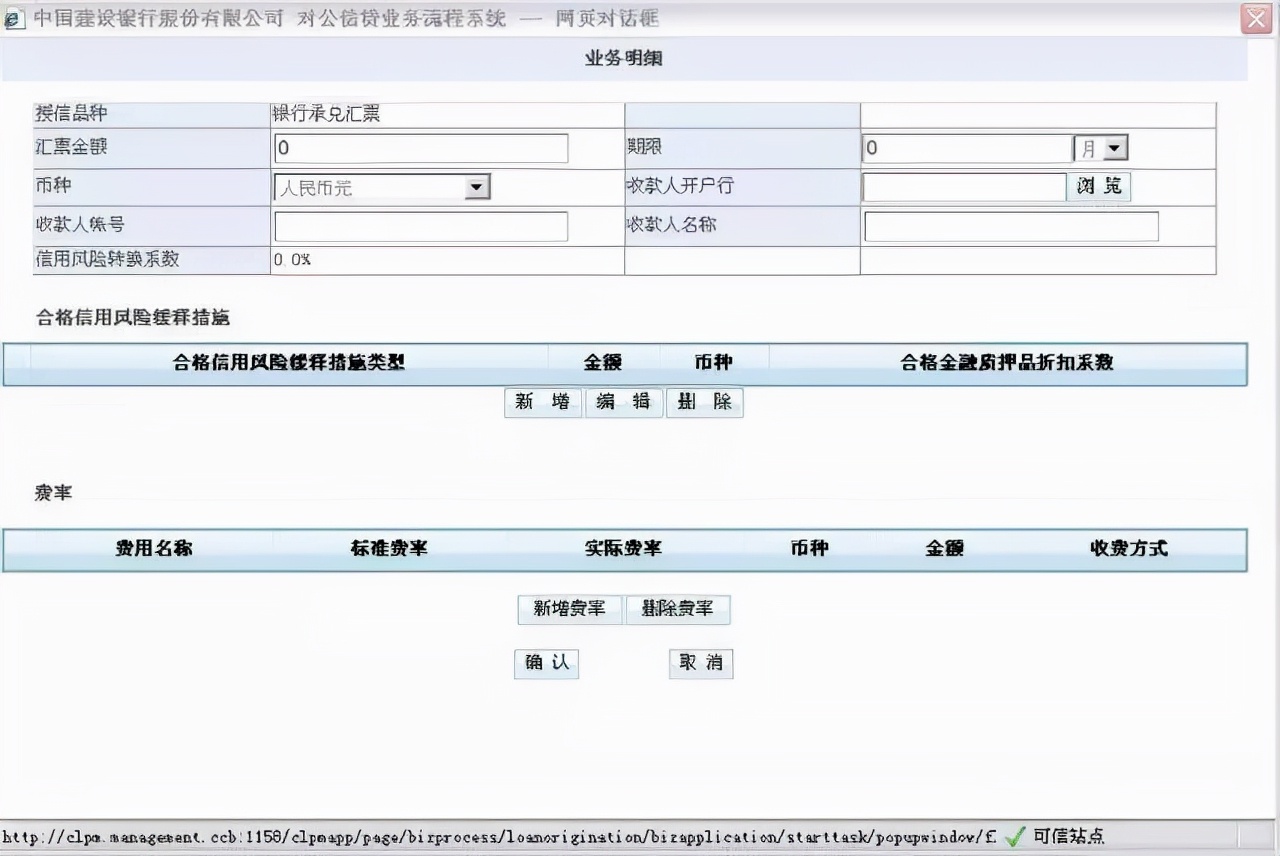1280x856 pixels.
Task: Click the 0.0% credit risk conversion value
Action: pyautogui.click(x=292, y=260)
